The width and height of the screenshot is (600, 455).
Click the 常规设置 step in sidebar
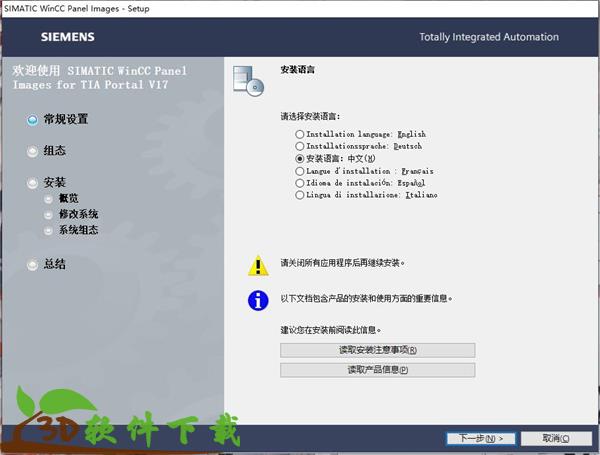click(x=66, y=119)
